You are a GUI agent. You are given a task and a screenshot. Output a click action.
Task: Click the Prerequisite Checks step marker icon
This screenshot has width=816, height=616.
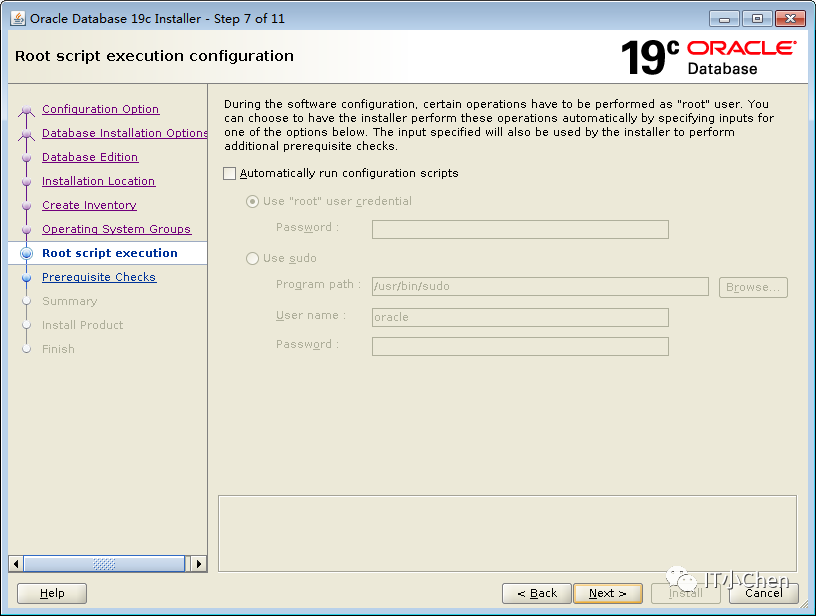point(27,278)
